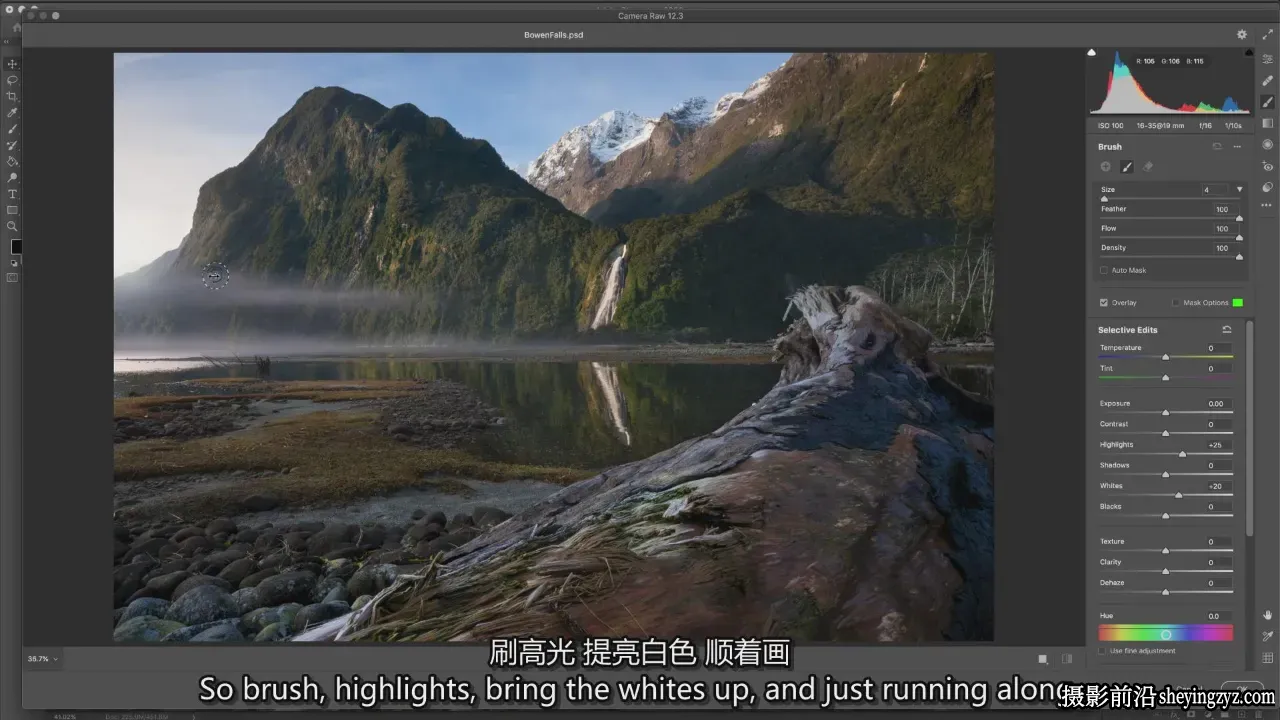Open the more image settings ellipsis
This screenshot has width=1280, height=720.
(1267, 205)
